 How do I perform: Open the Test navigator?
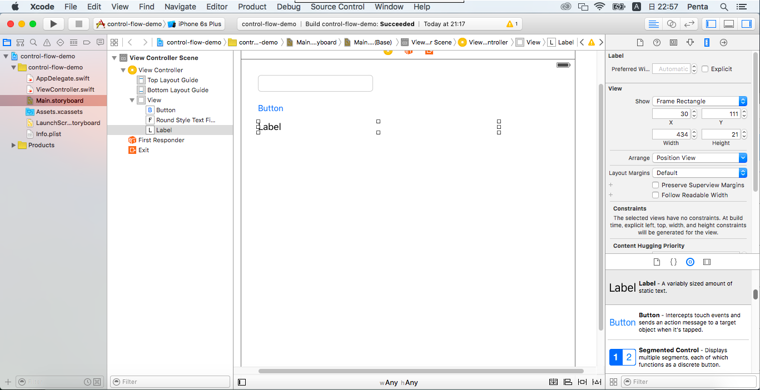coord(60,42)
